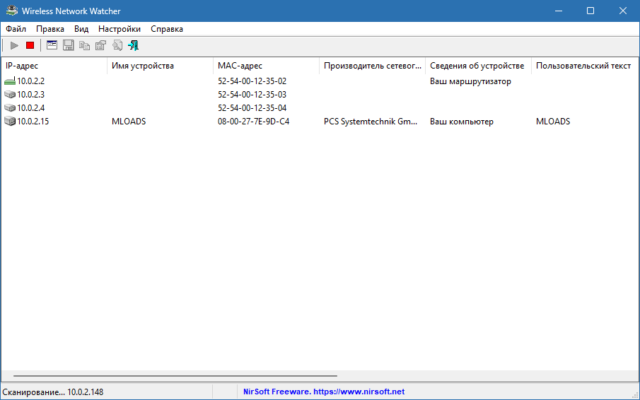Click the Ваш маршрутизатор cell
Screen dimensions: 640x400
470,81
